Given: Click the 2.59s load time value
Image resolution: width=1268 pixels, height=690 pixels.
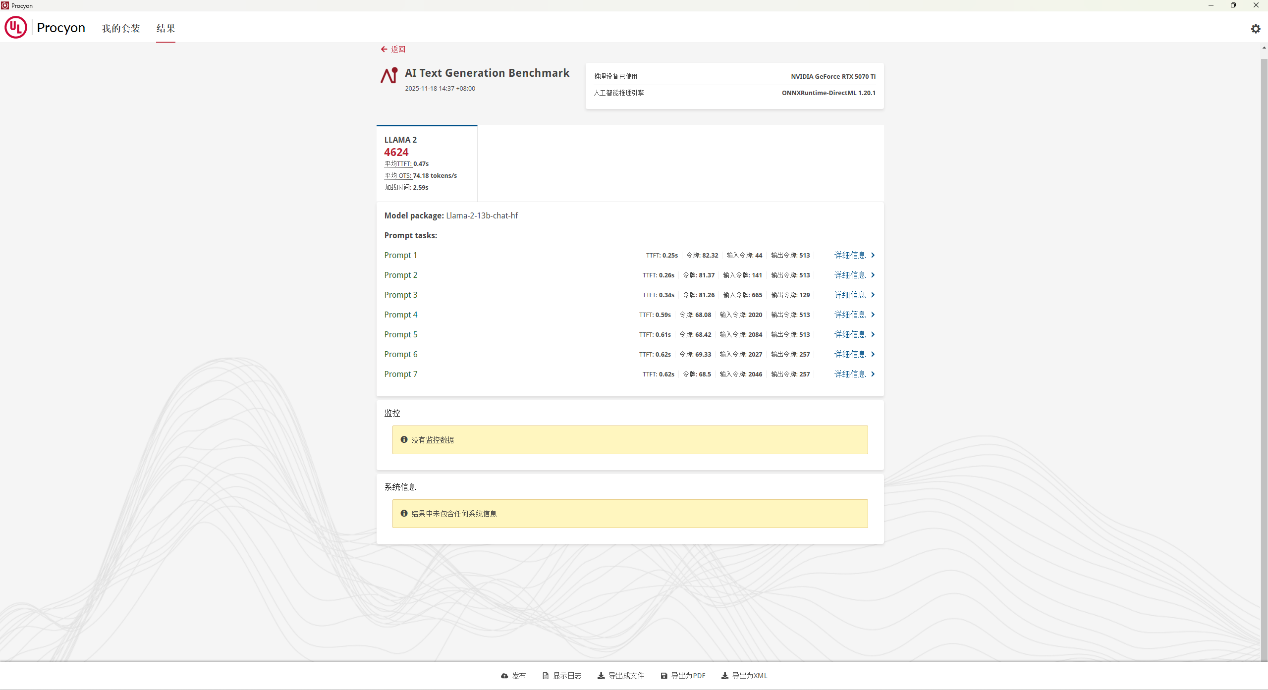Looking at the screenshot, I should click(x=420, y=187).
